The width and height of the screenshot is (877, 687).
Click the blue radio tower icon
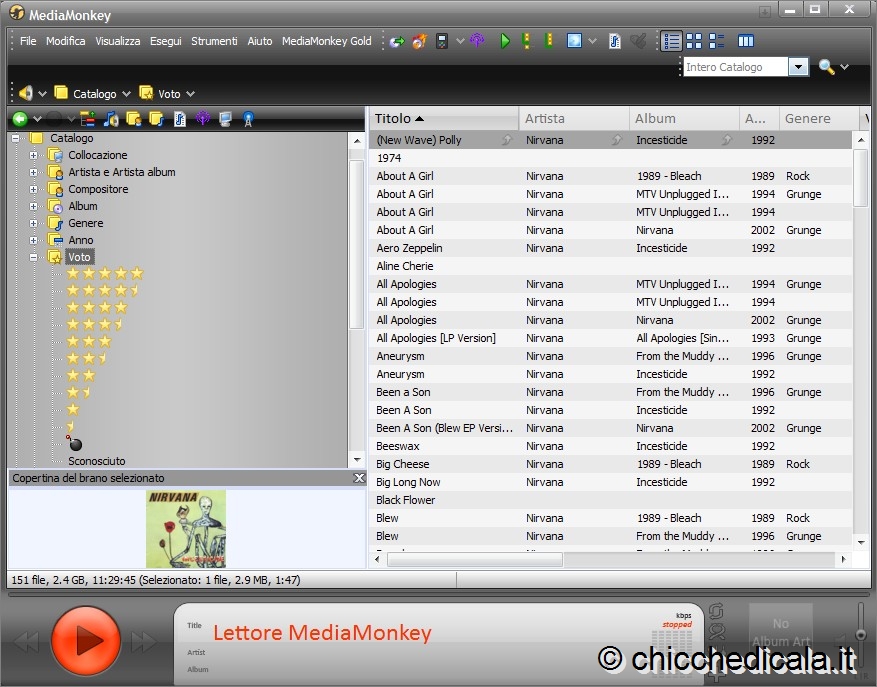[248, 119]
